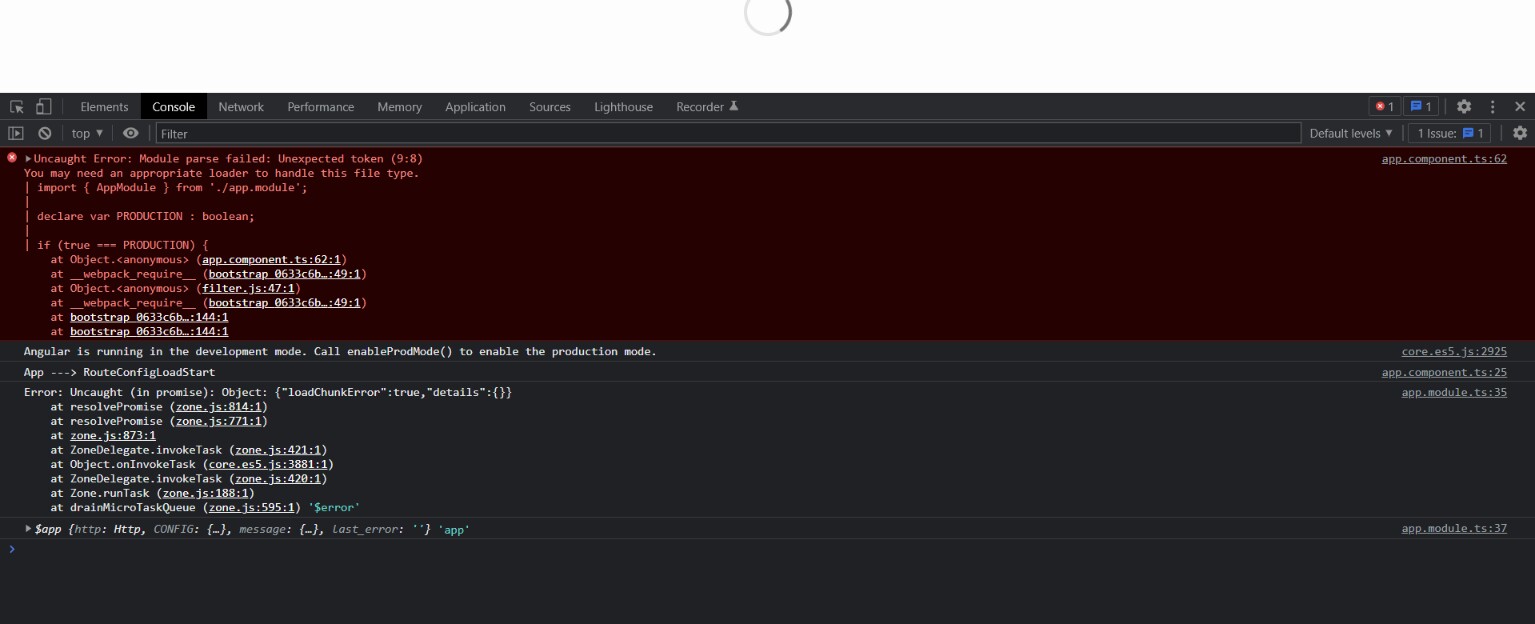
Task: Open the rightmost filter bar settings gear
Action: (1519, 133)
